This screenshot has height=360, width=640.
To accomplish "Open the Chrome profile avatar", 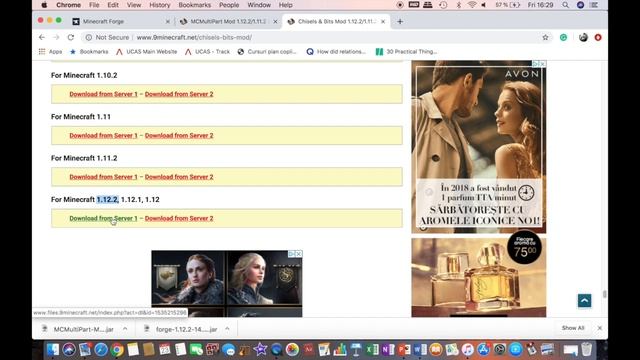I will pos(583,37).
